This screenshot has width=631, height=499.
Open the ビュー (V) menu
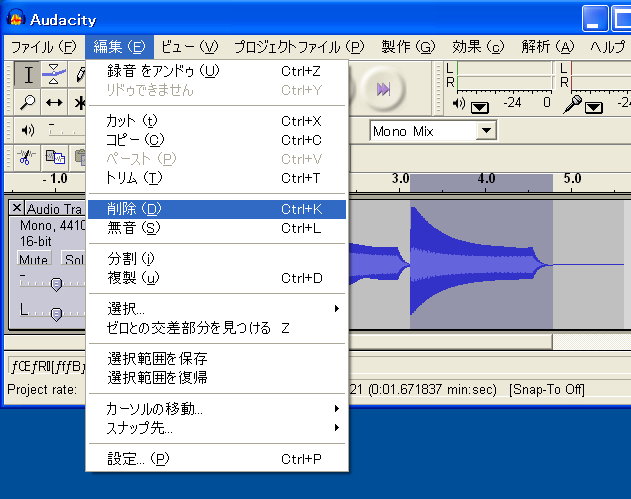[x=190, y=47]
